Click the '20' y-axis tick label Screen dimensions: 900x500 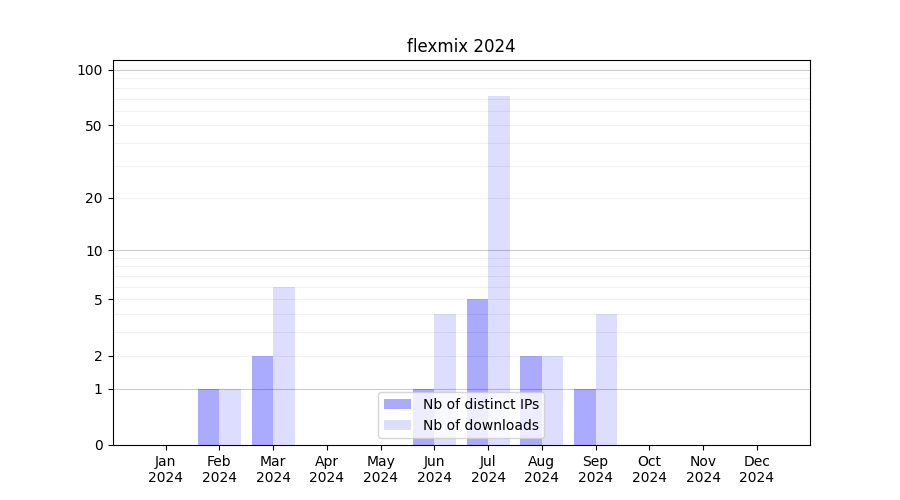pyautogui.click(x=94, y=198)
